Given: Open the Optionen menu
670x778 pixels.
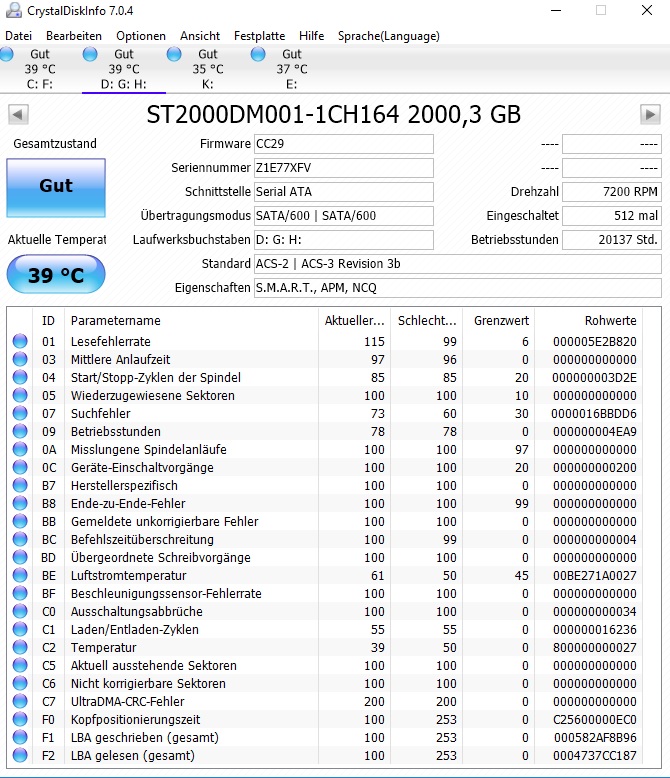Looking at the screenshot, I should [141, 36].
